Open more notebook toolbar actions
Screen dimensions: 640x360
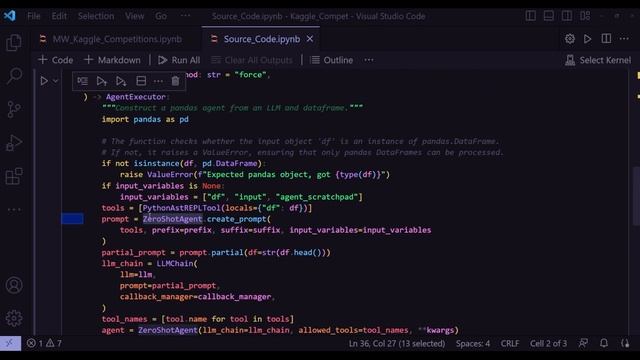click(369, 60)
